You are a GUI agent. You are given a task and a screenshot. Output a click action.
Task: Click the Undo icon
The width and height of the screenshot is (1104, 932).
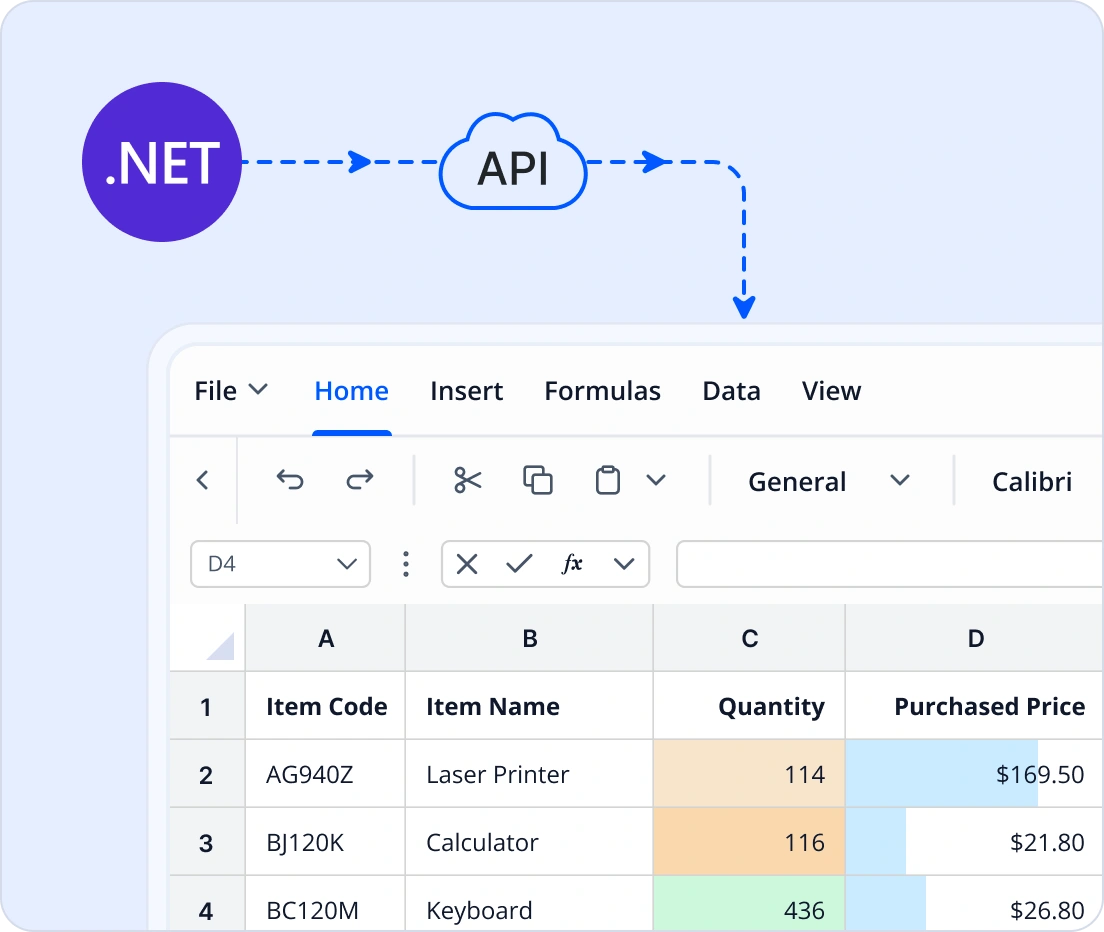tap(290, 480)
